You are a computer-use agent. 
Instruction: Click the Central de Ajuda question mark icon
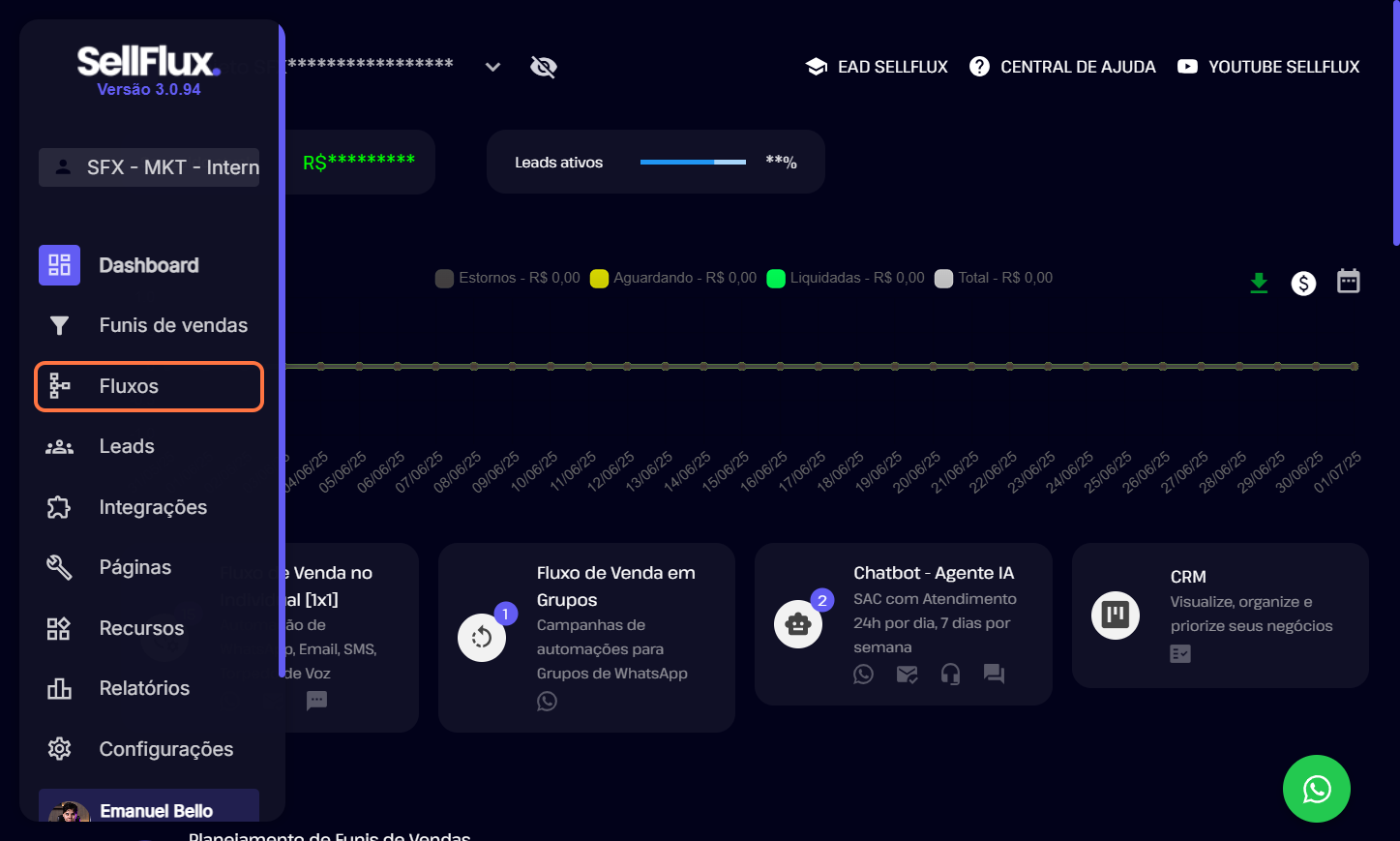click(979, 67)
